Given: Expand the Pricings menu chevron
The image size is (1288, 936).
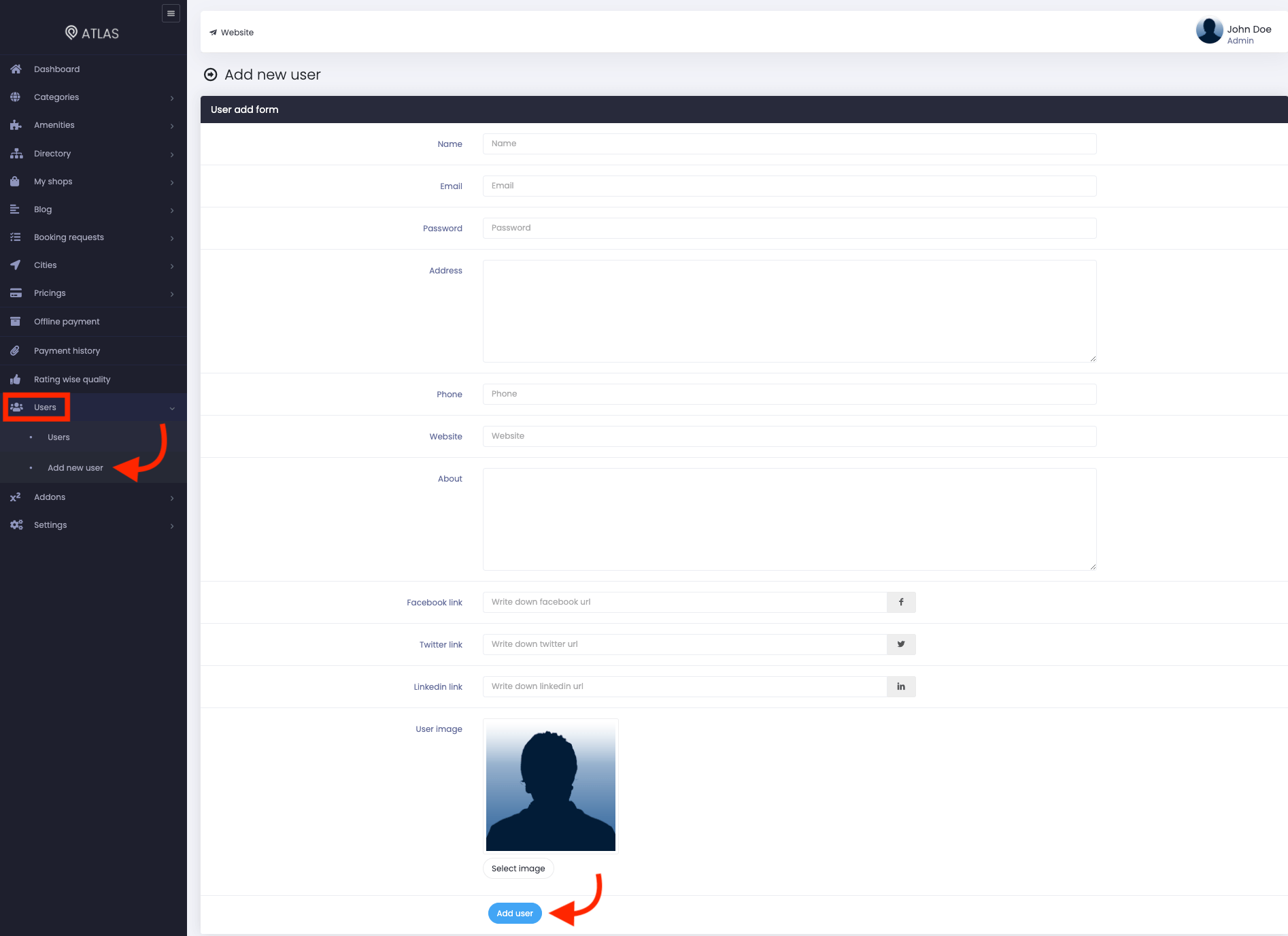Looking at the screenshot, I should (x=172, y=294).
